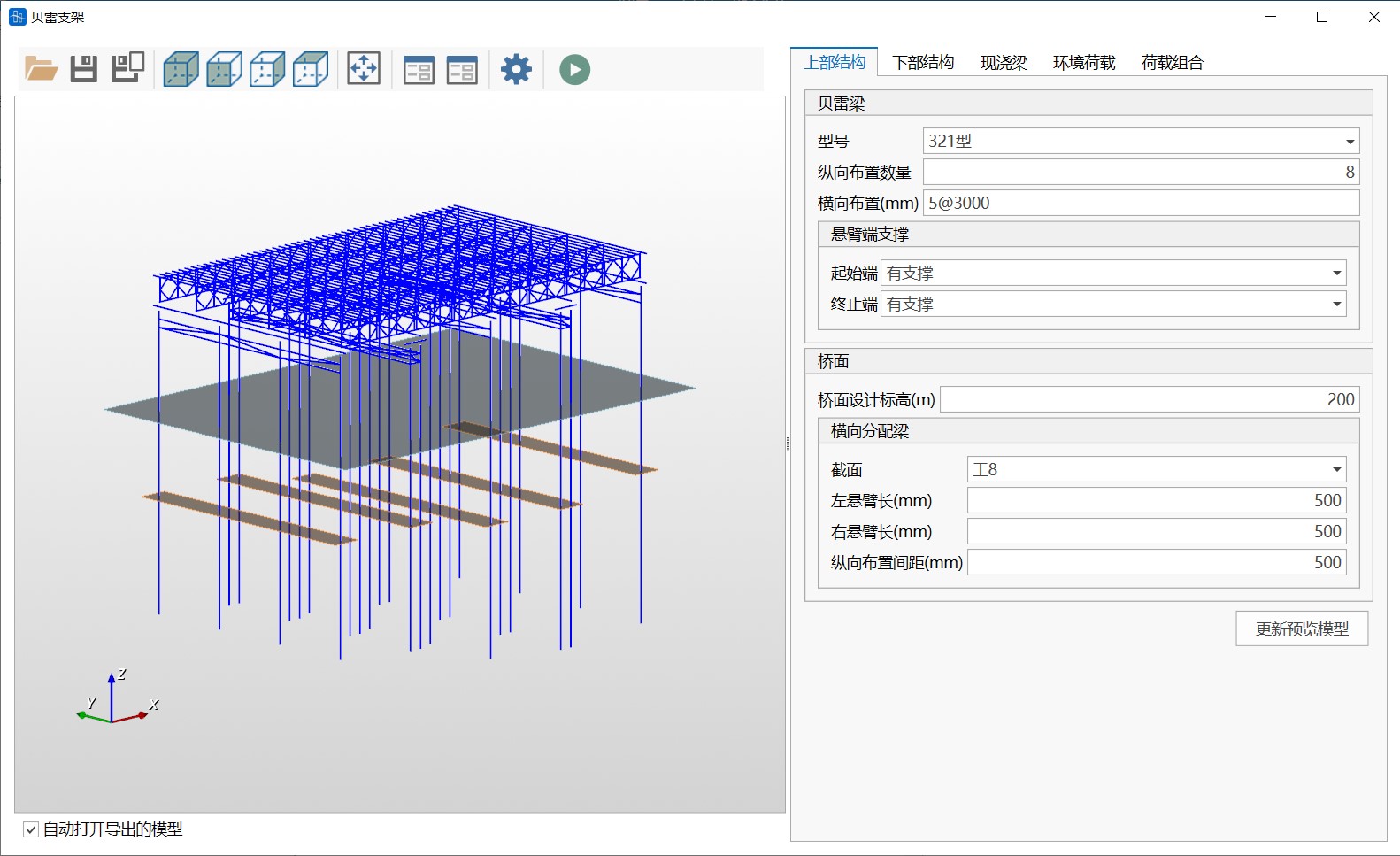
Task: Click the vertical splitter handle between panels
Action: click(788, 444)
